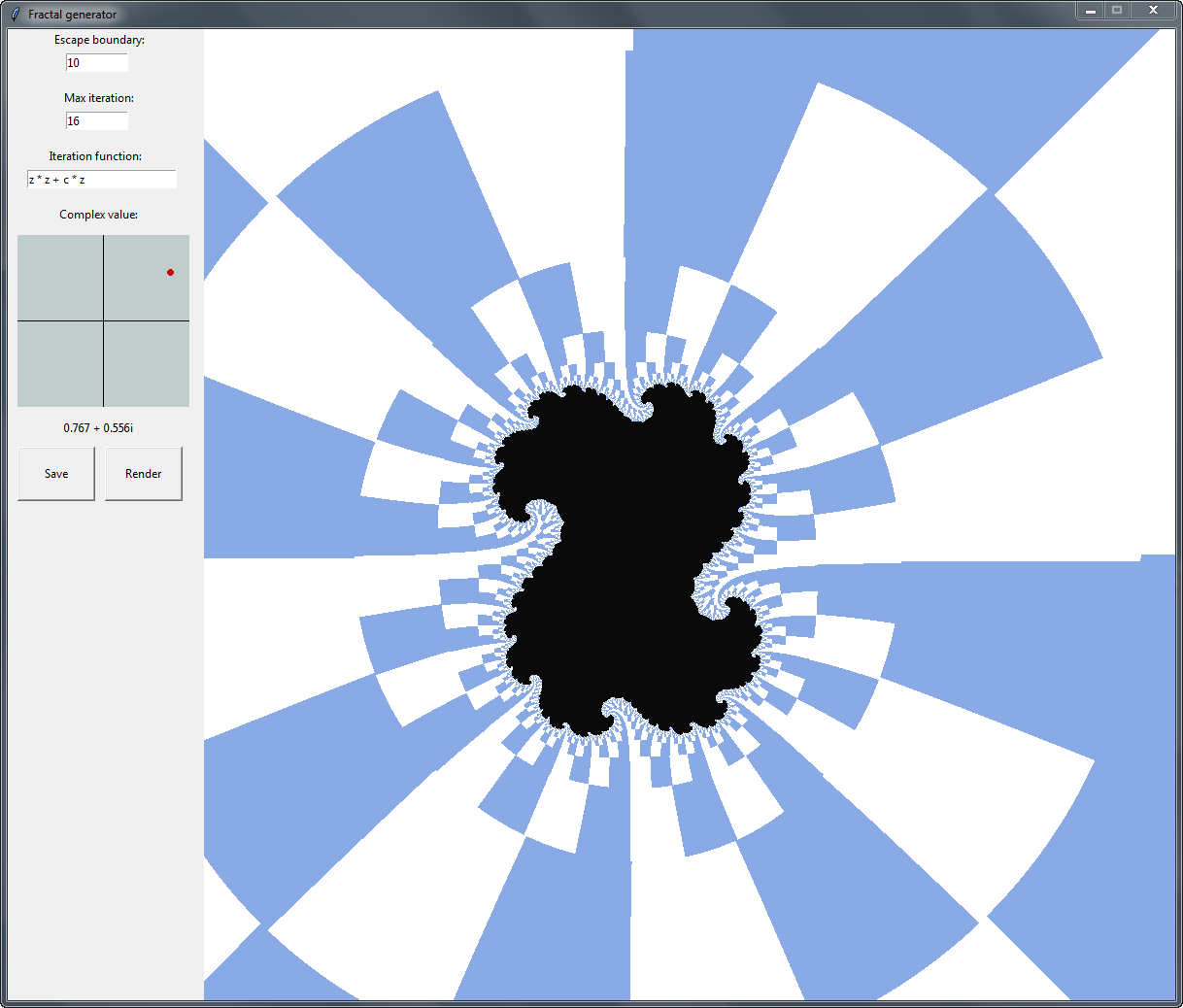The width and height of the screenshot is (1183, 1008).
Task: Close the Fractal generator window
Action: pos(1153,10)
